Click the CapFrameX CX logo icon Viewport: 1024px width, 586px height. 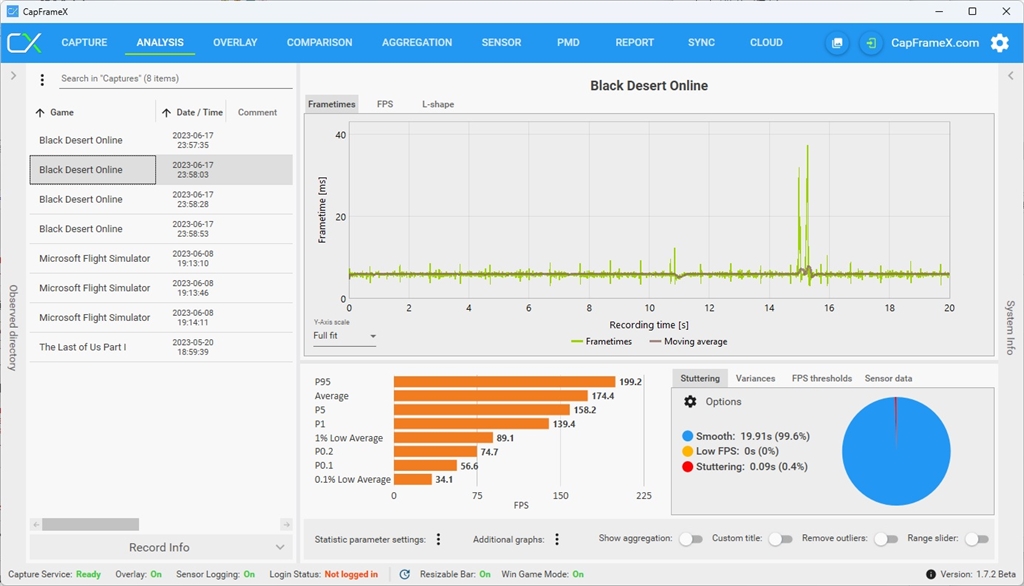coord(24,43)
